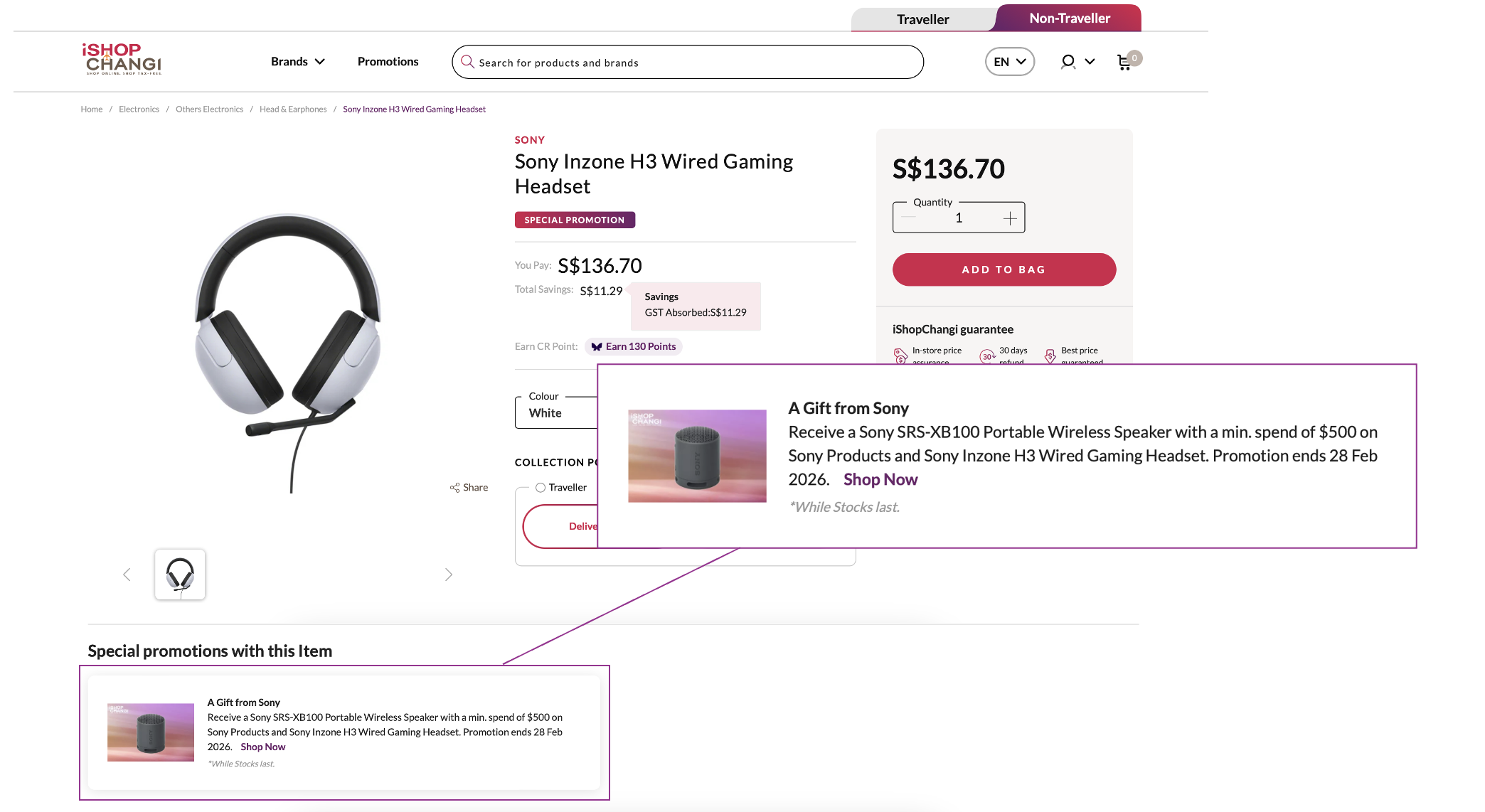Click the Add to Bag button
The height and width of the screenshot is (812, 1485).
(x=1004, y=269)
